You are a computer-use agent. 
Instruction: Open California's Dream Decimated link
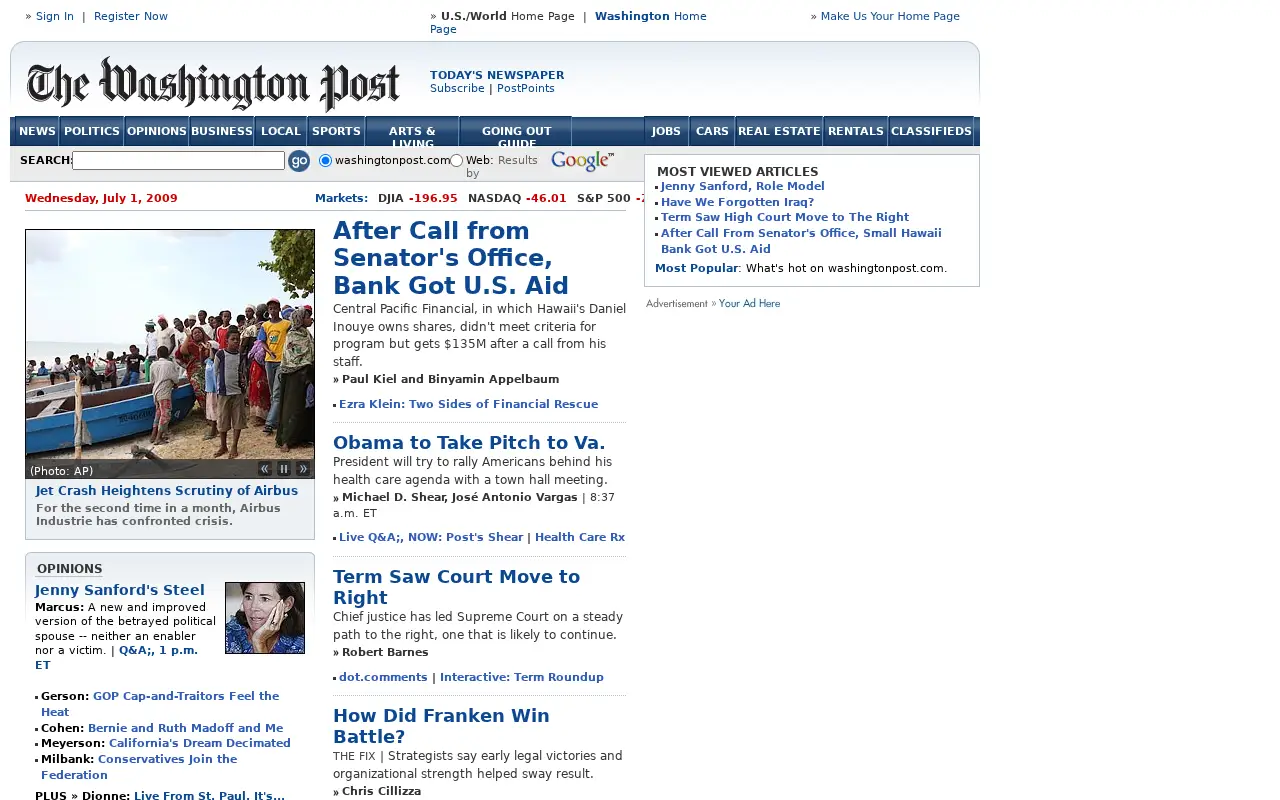[200, 743]
